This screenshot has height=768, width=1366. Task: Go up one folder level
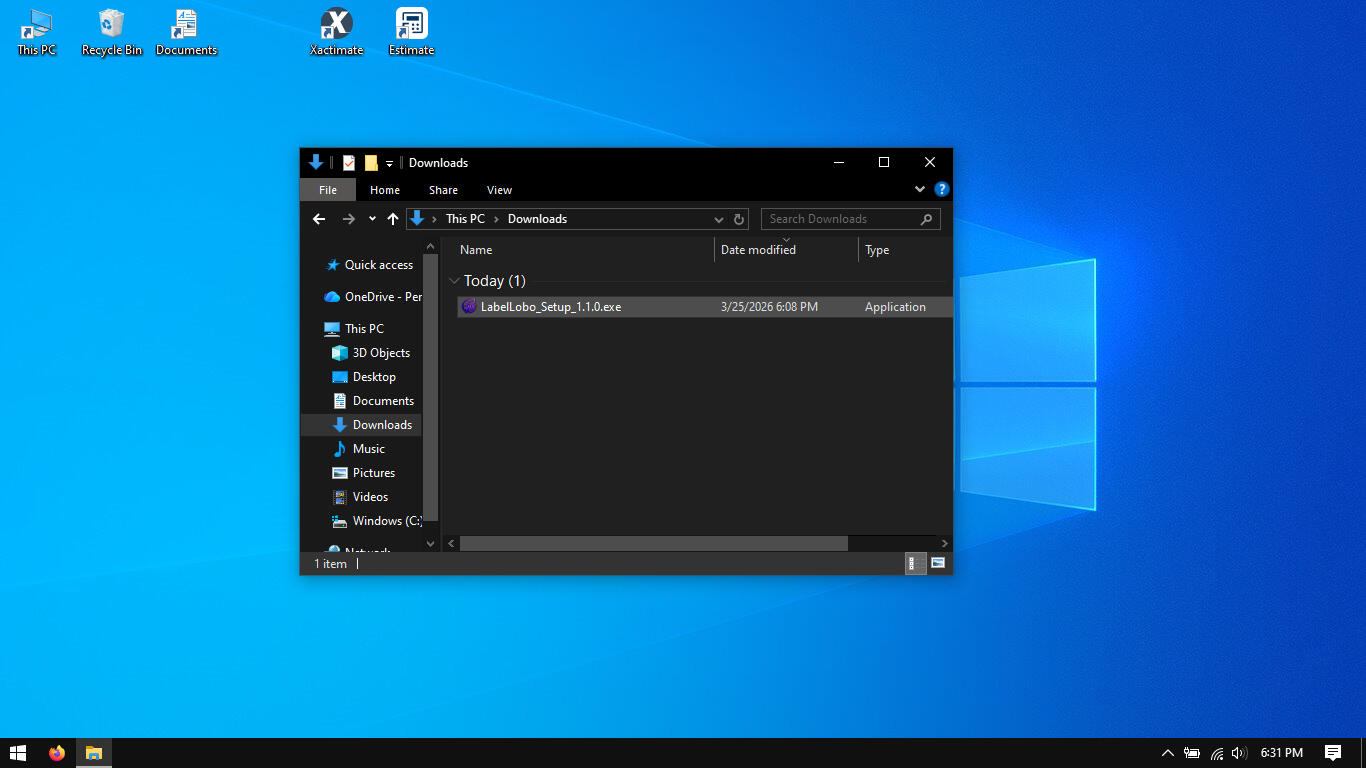pyautogui.click(x=393, y=219)
